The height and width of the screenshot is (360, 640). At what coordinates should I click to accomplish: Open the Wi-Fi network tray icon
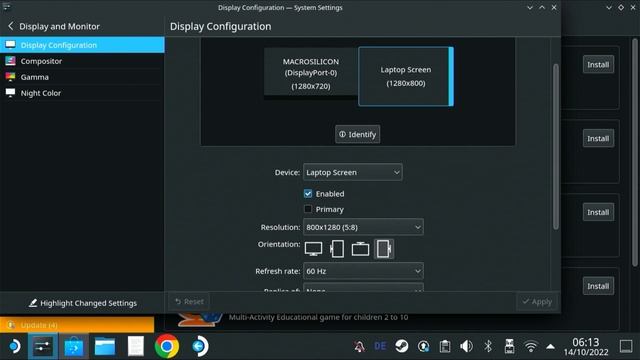[531, 347]
